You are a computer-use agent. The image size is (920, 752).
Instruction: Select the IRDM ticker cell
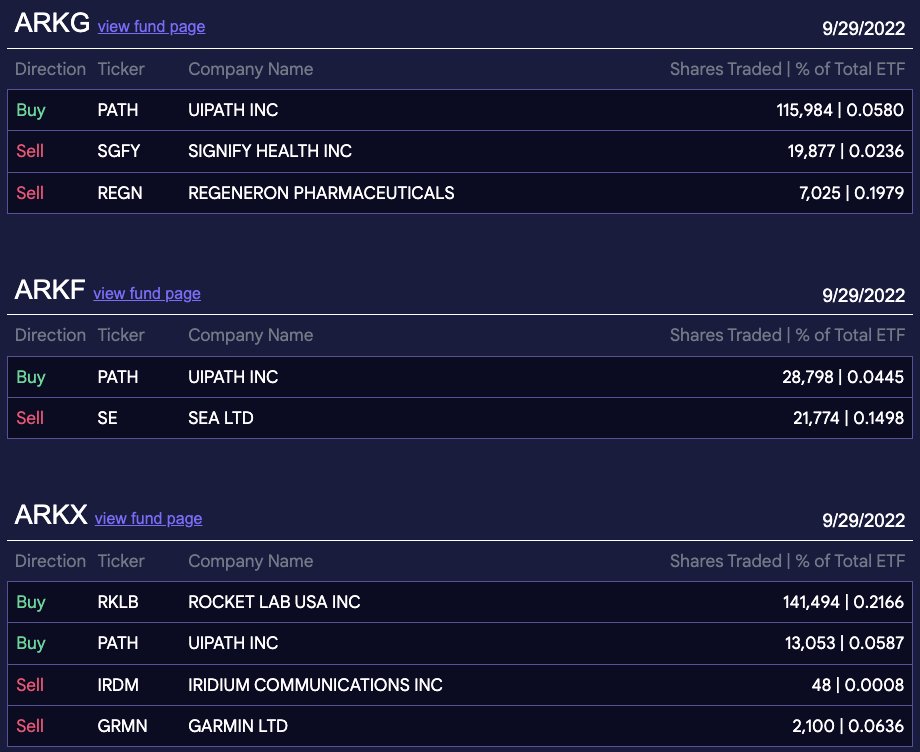(118, 685)
